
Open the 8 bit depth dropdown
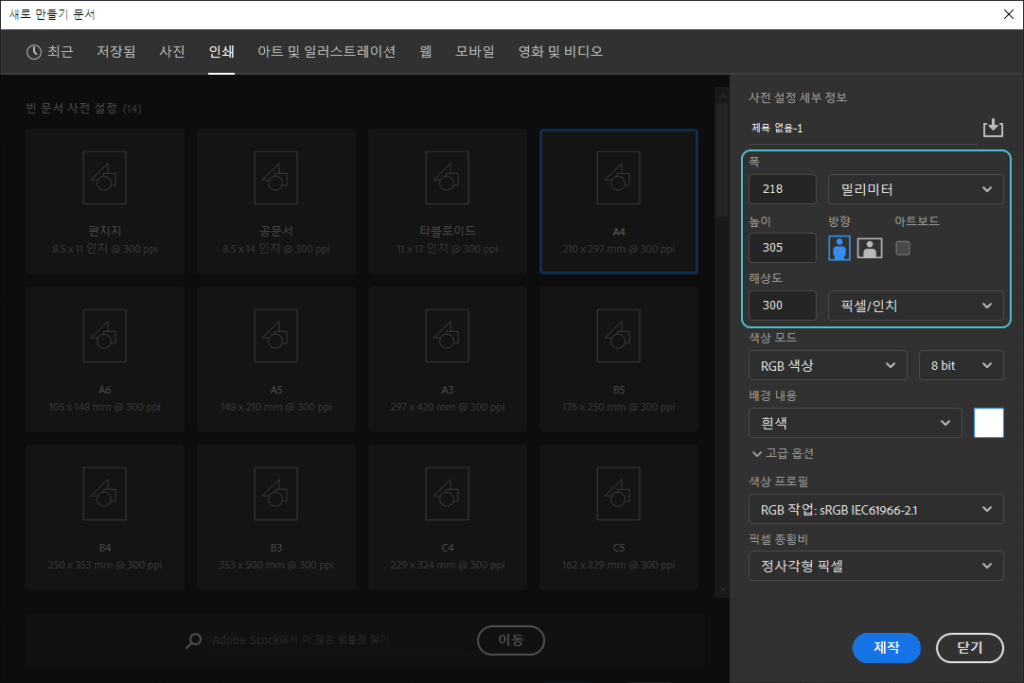pos(960,366)
